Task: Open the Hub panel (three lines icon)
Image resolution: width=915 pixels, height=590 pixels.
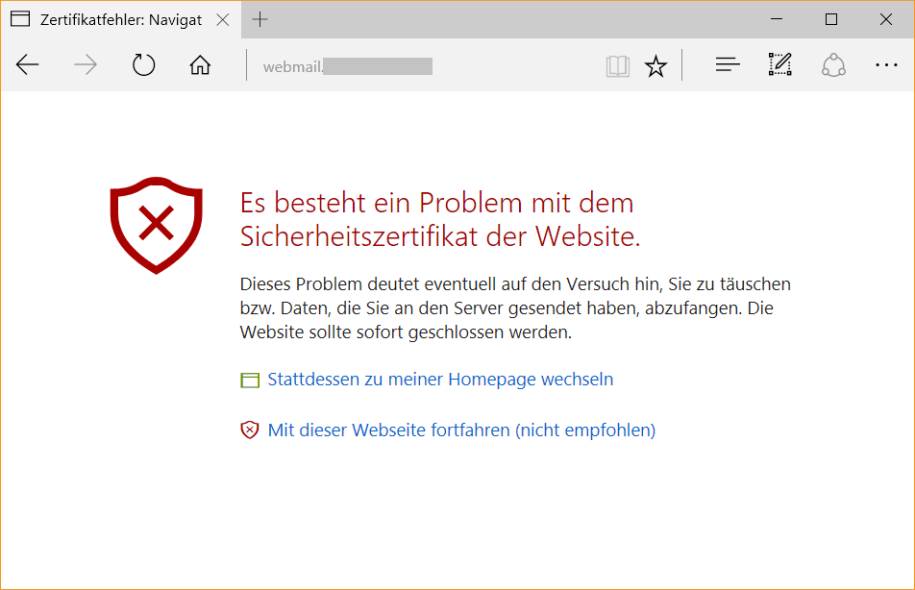Action: [x=727, y=64]
